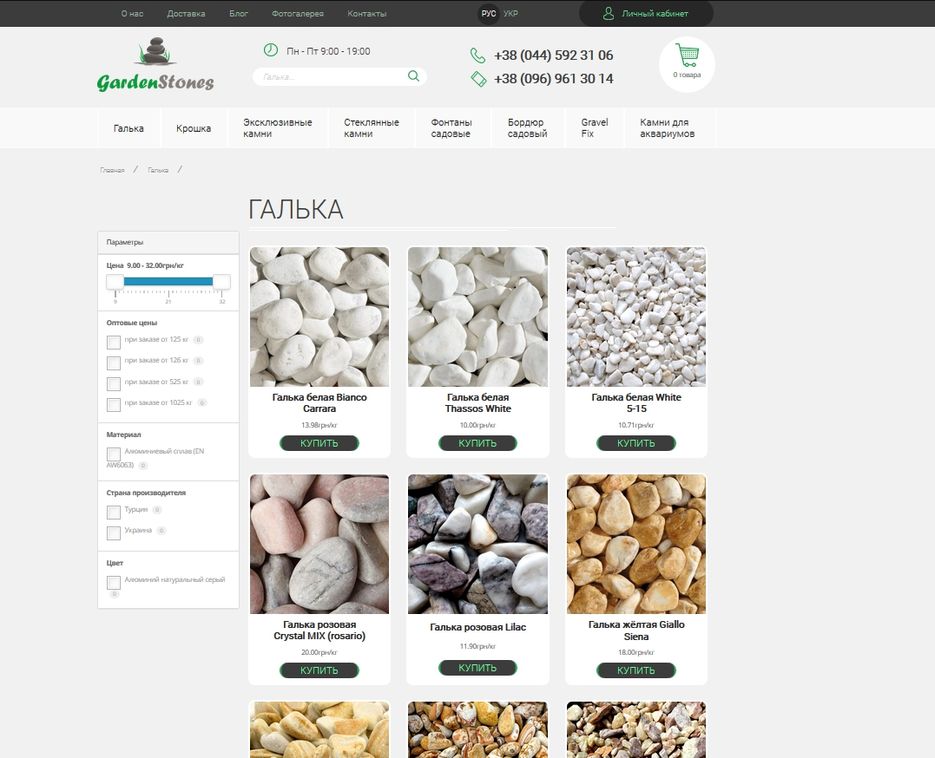Image resolution: width=935 pixels, height=758 pixels.
Task: Enable the 'при заказе от 525 кг' filter
Action: point(114,383)
